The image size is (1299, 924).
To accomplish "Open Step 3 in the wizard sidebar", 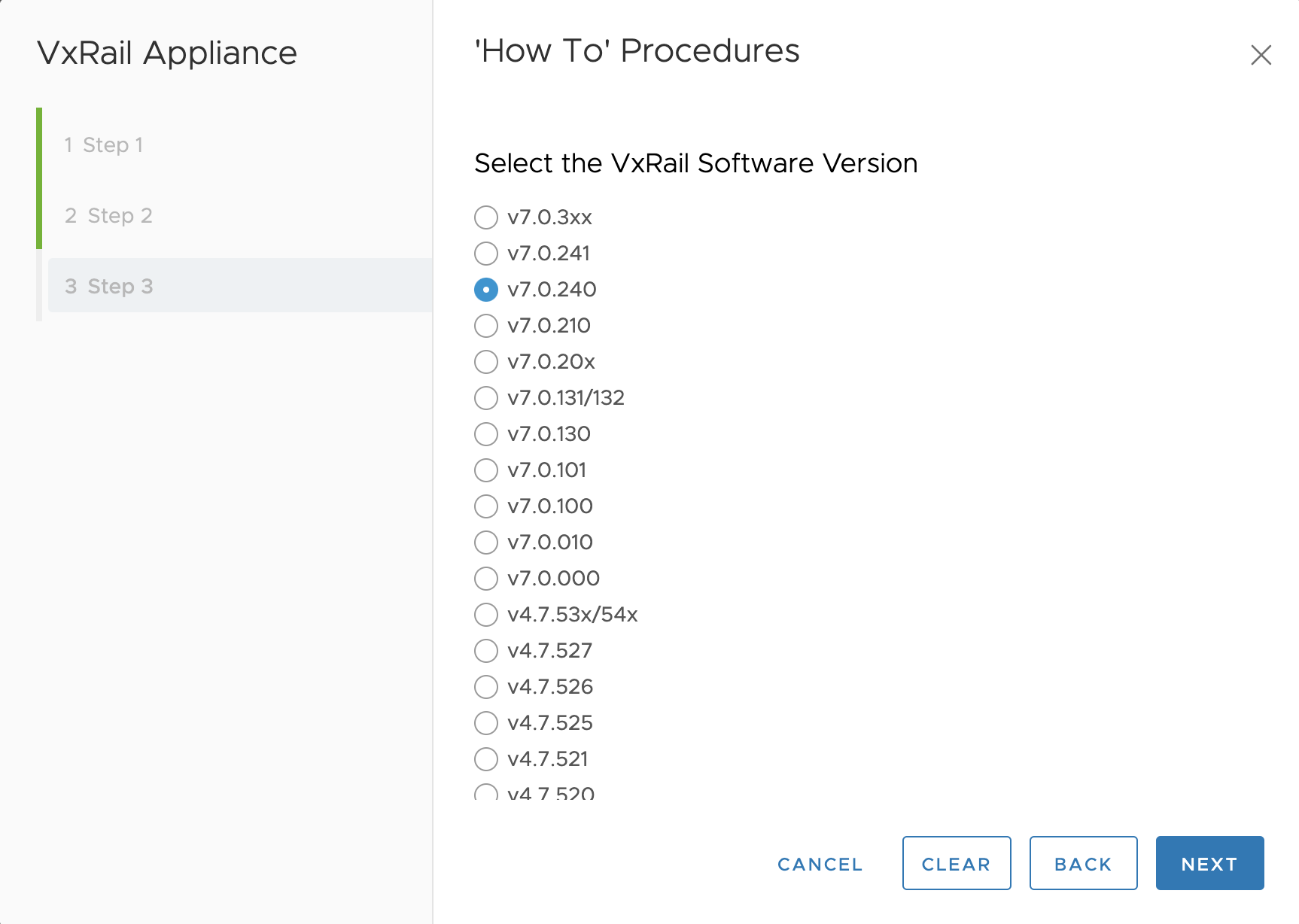I will 109,286.
